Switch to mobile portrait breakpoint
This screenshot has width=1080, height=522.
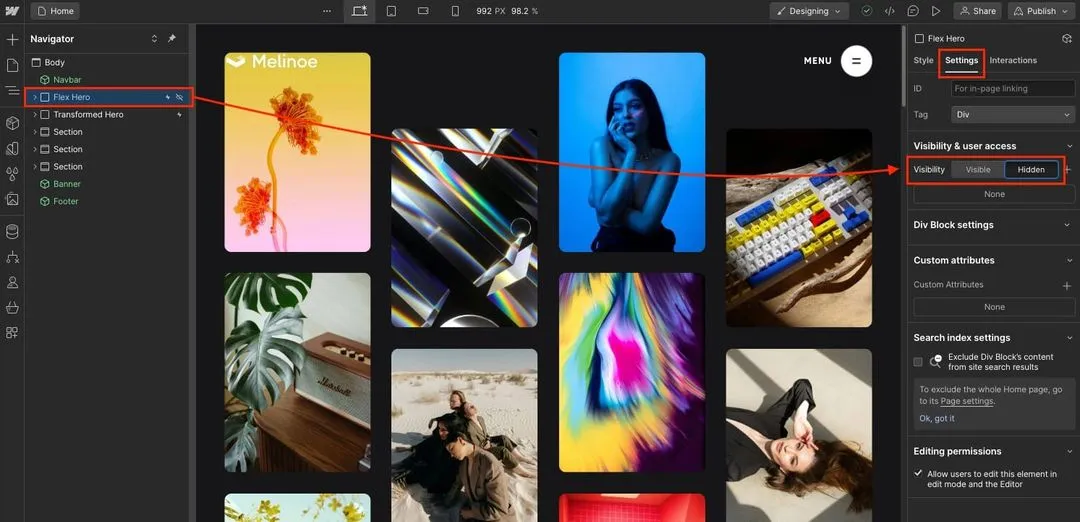click(x=455, y=11)
